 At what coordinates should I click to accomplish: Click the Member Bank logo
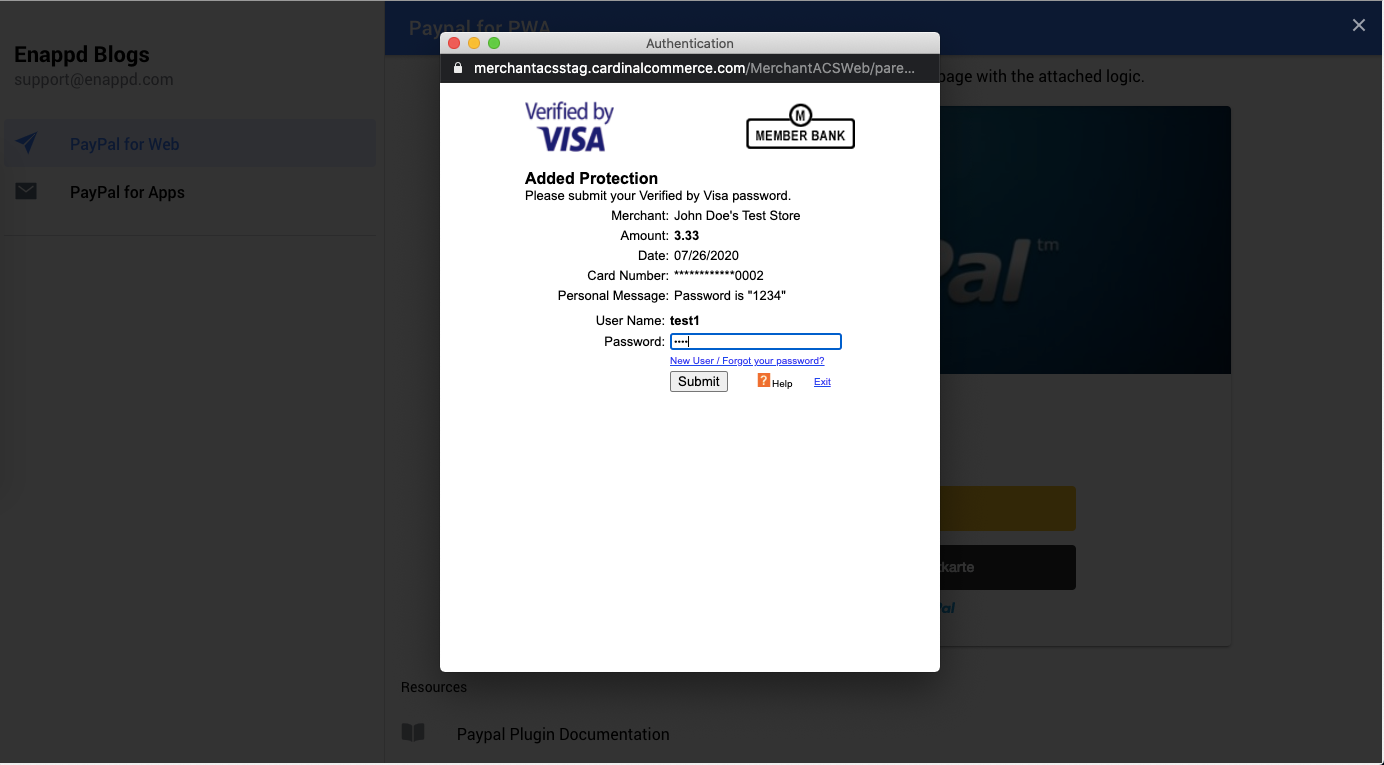click(800, 126)
